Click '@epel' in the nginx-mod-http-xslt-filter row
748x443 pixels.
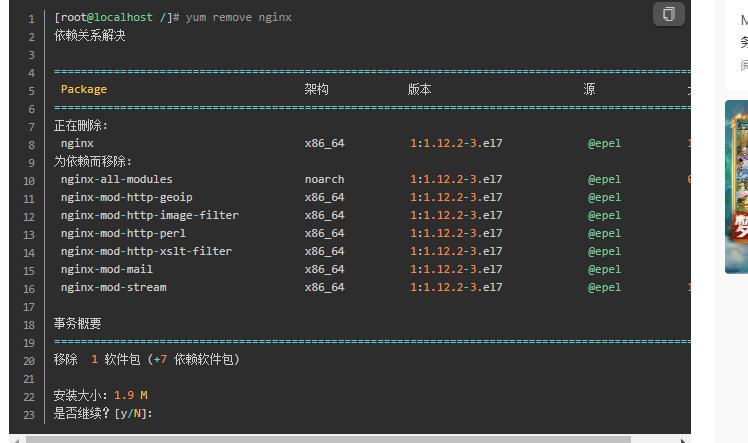(604, 251)
